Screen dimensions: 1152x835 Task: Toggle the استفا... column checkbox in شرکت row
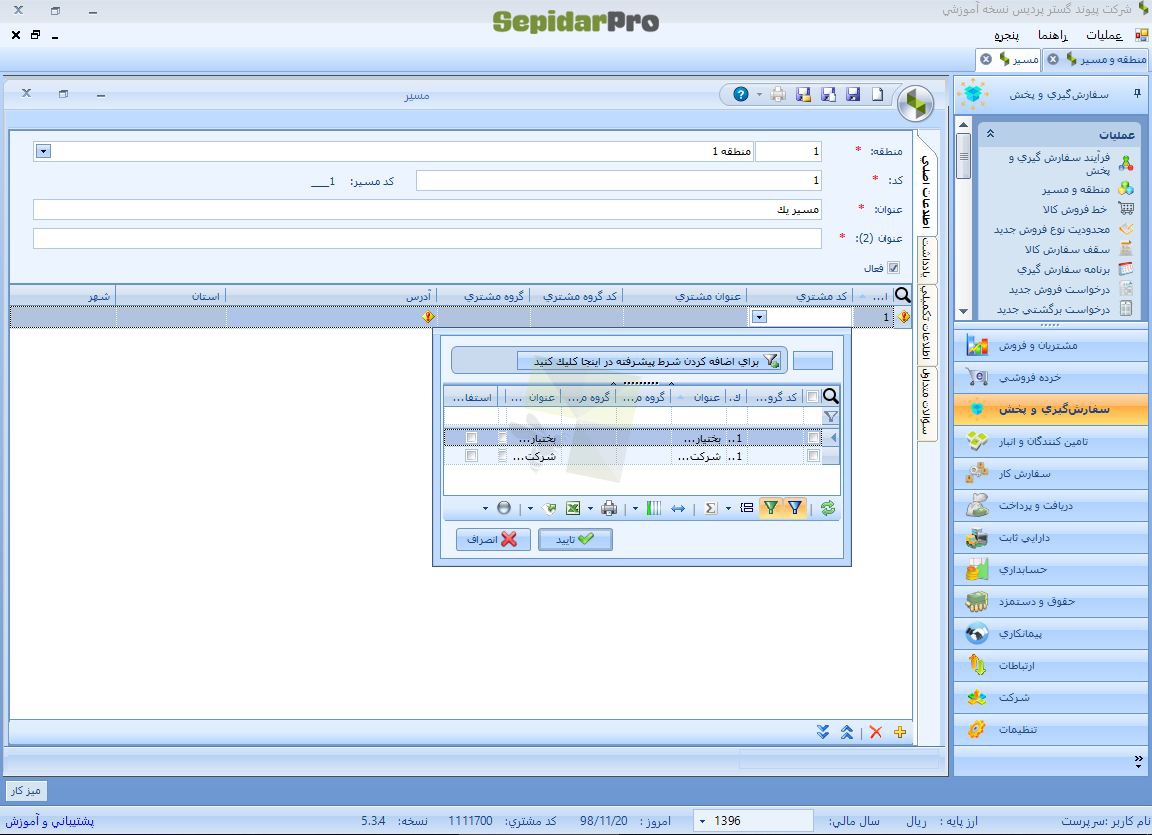point(472,456)
